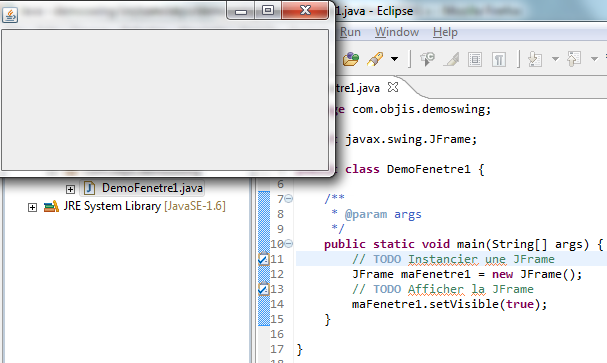Click line number 12 in the editor gutter
607x363 pixels.
(277, 274)
